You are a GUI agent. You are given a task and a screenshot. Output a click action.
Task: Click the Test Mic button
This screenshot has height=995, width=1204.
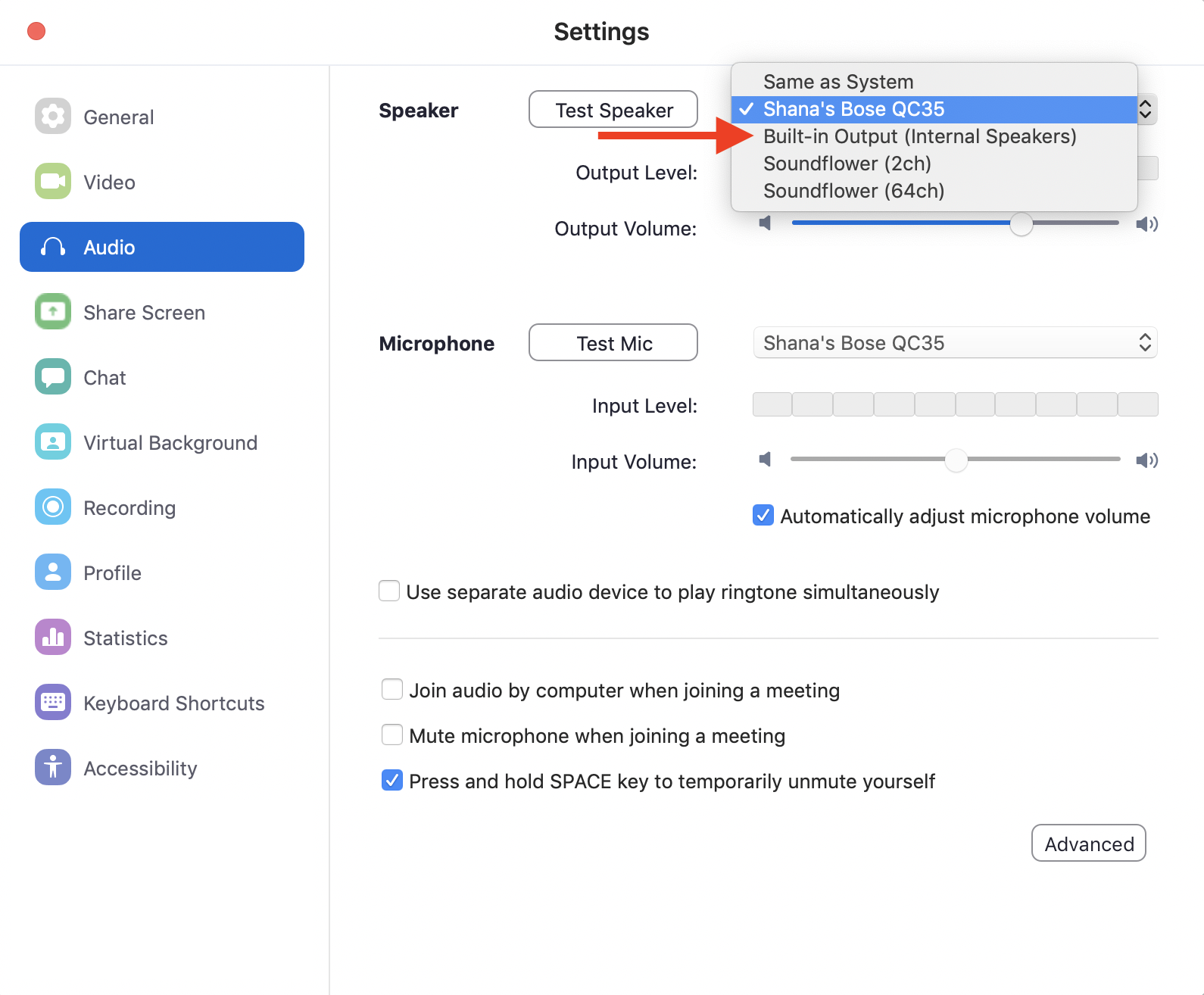[613, 343]
